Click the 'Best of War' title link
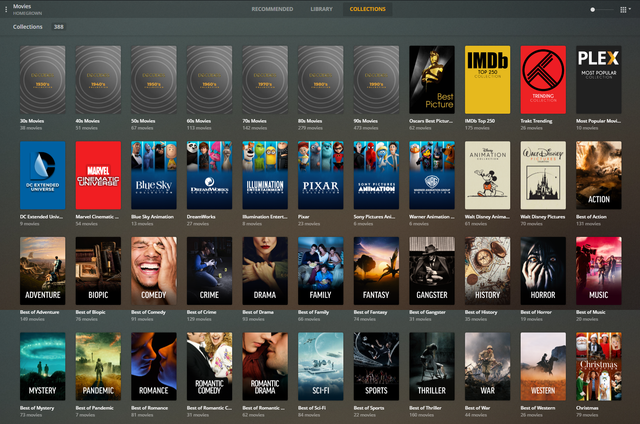 point(478,408)
